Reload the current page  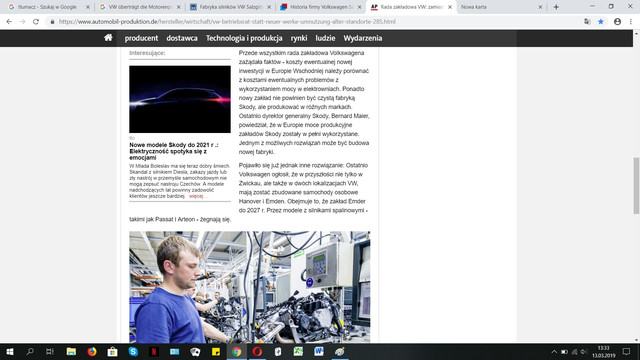(36, 22)
